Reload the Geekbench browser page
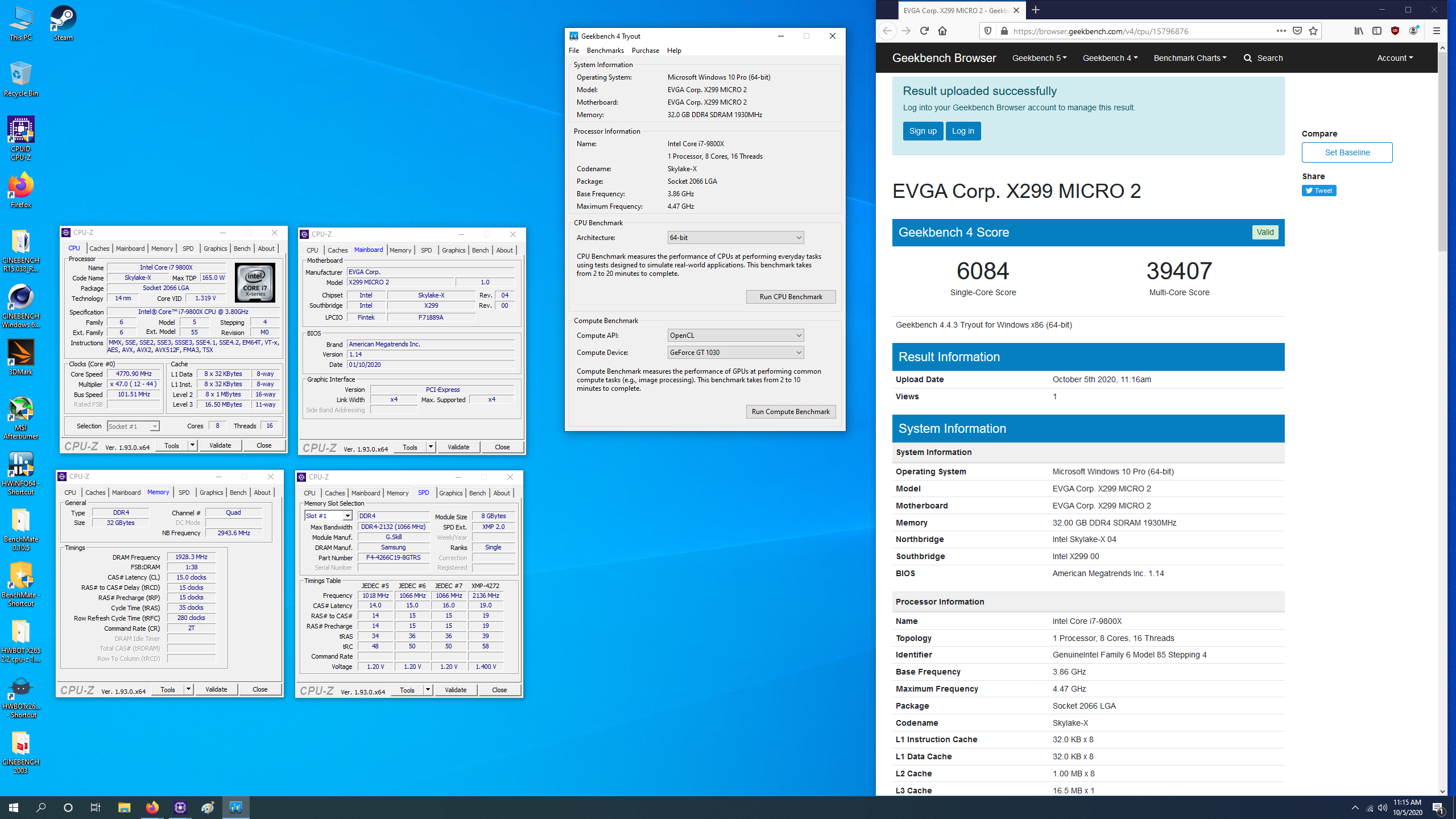 [924, 31]
